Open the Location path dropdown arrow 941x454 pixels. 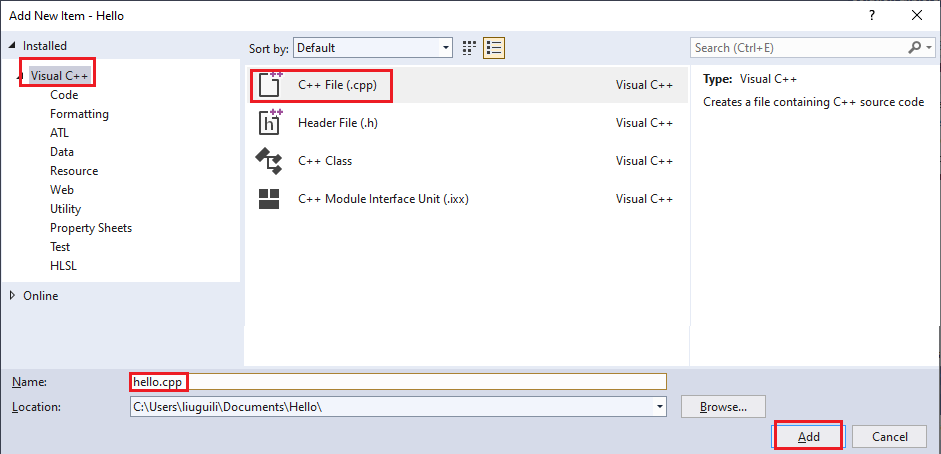coord(660,407)
